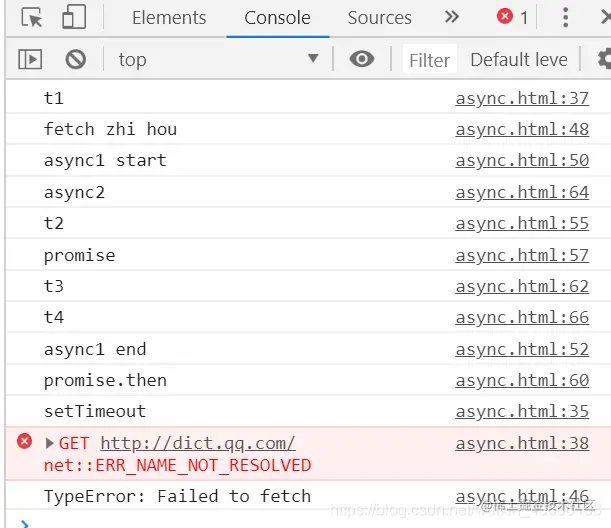This screenshot has width=611, height=528.
Task: Select the 't1' log message
Action: [54, 98]
